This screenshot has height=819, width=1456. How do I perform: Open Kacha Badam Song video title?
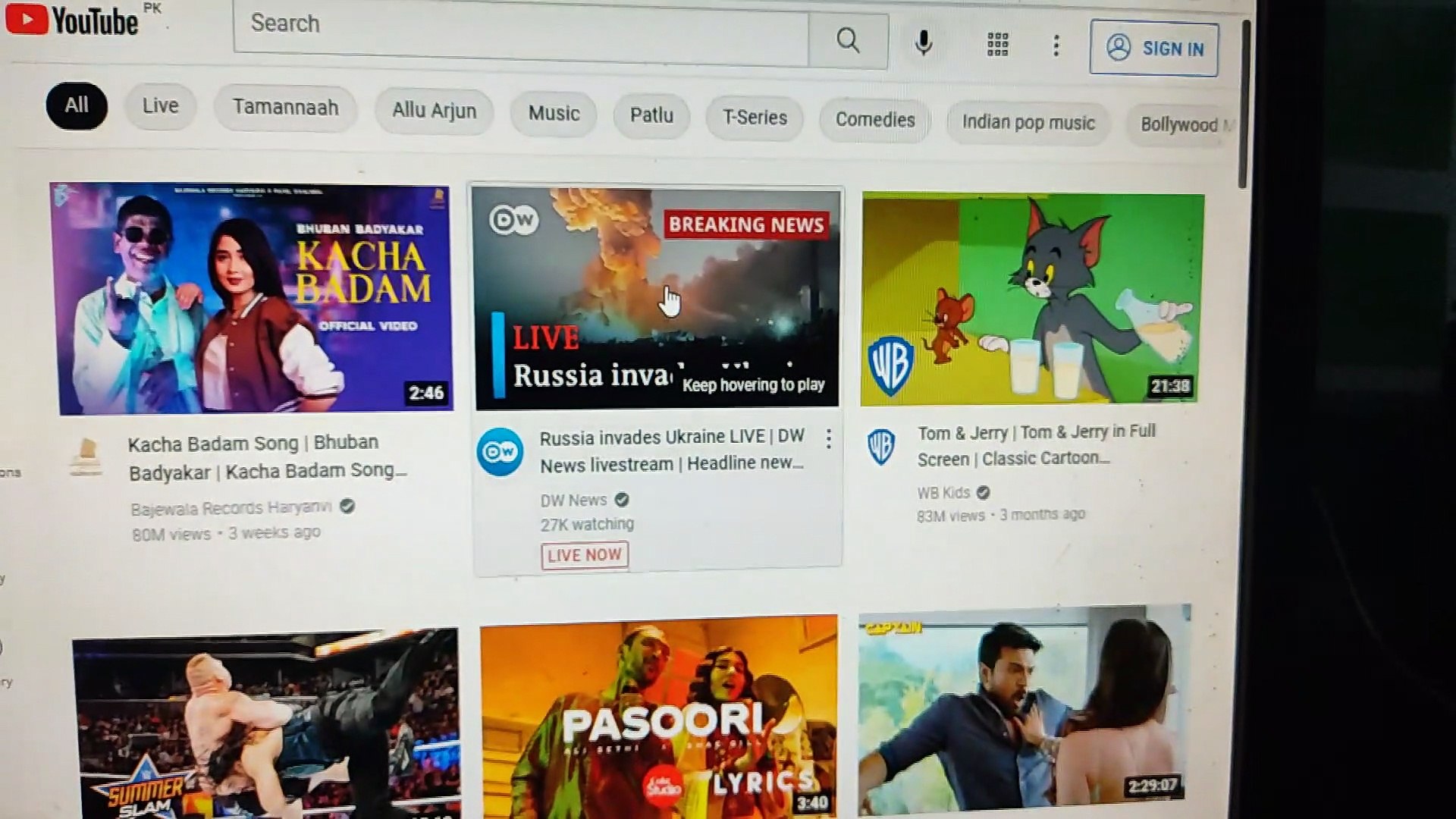tap(268, 457)
